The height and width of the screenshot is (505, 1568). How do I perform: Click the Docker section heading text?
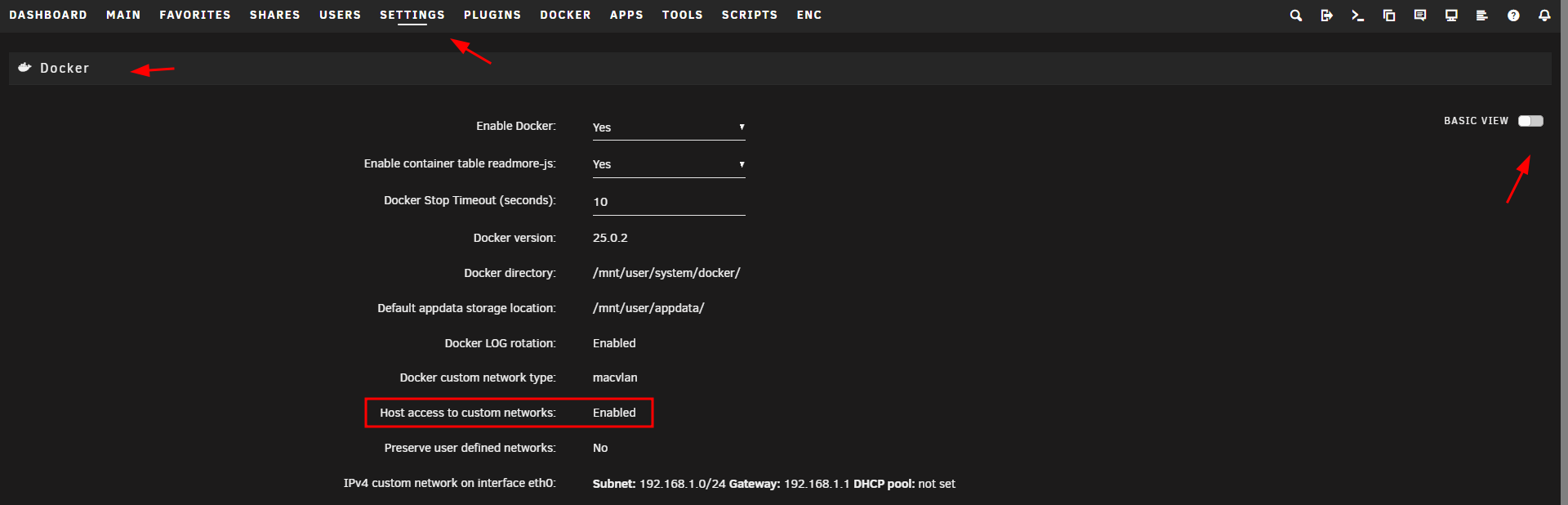coord(65,68)
